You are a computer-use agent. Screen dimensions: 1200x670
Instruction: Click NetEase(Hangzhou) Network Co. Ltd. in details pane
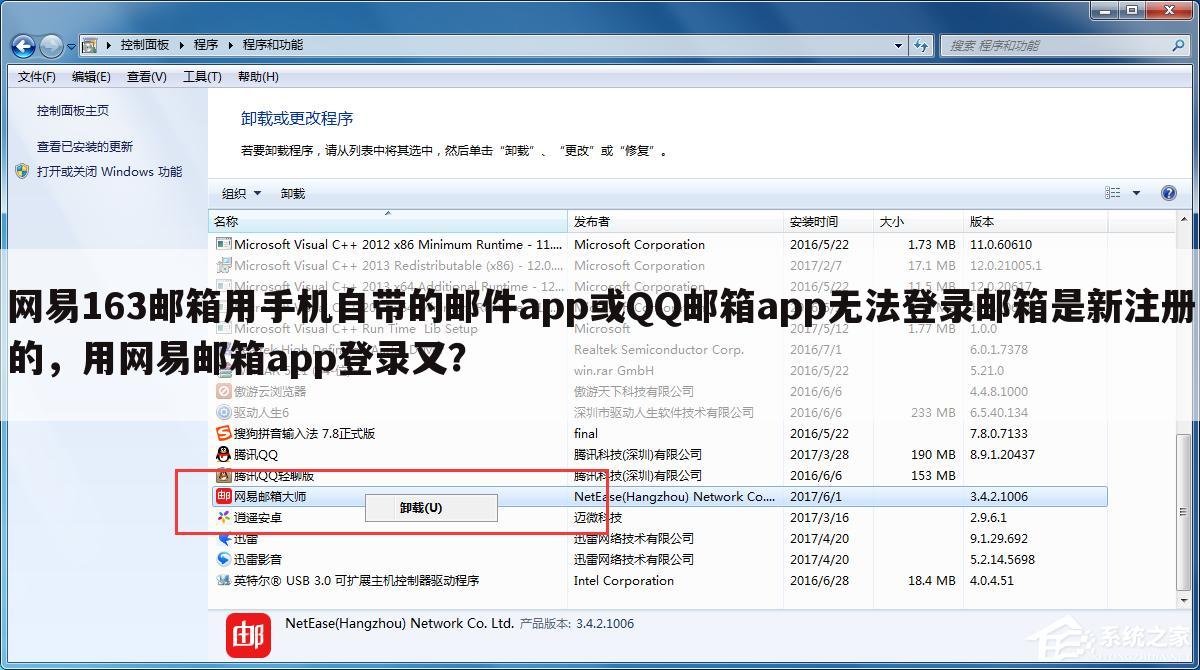[x=400, y=623]
